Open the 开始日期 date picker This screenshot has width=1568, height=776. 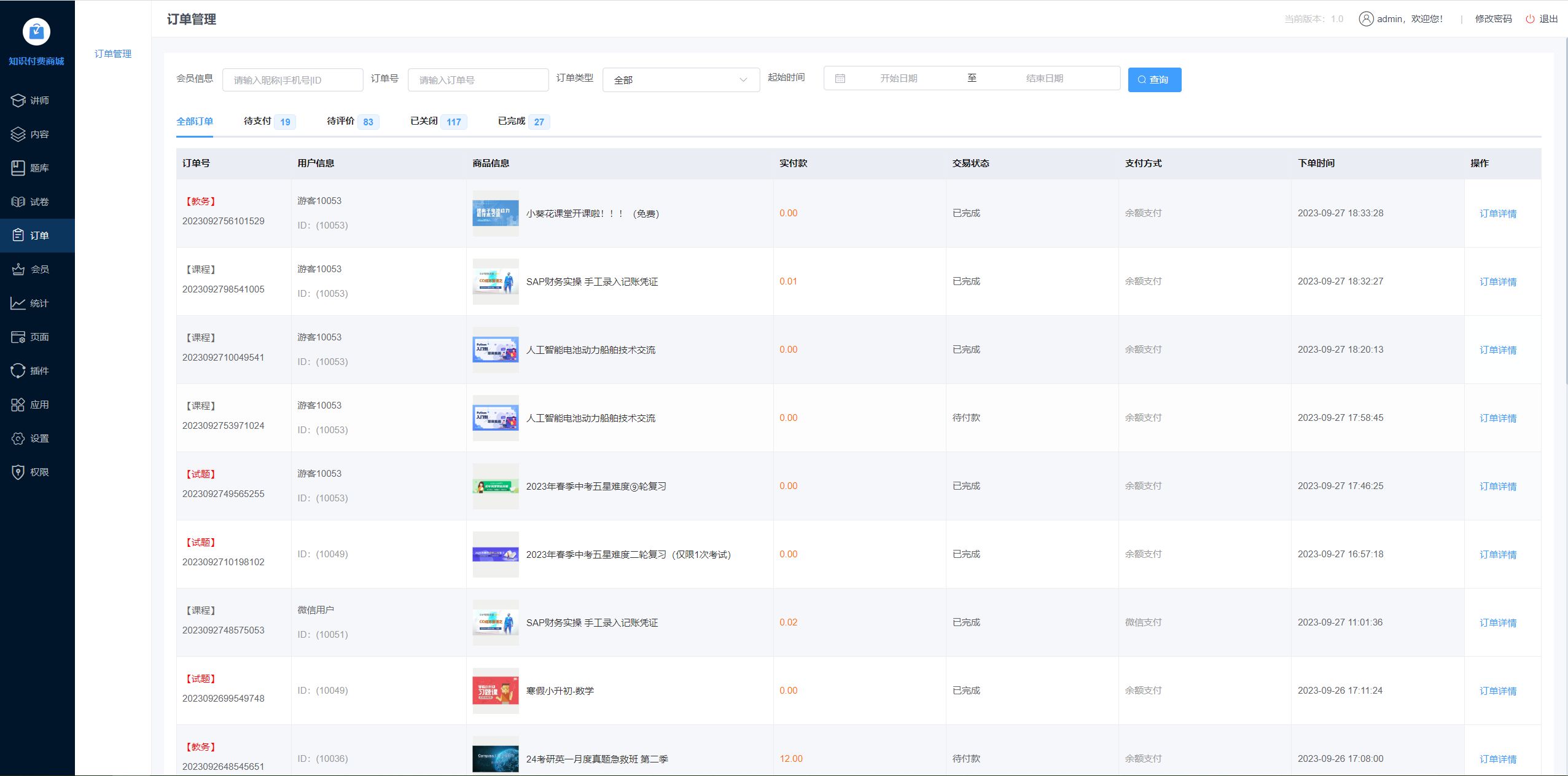coord(898,79)
